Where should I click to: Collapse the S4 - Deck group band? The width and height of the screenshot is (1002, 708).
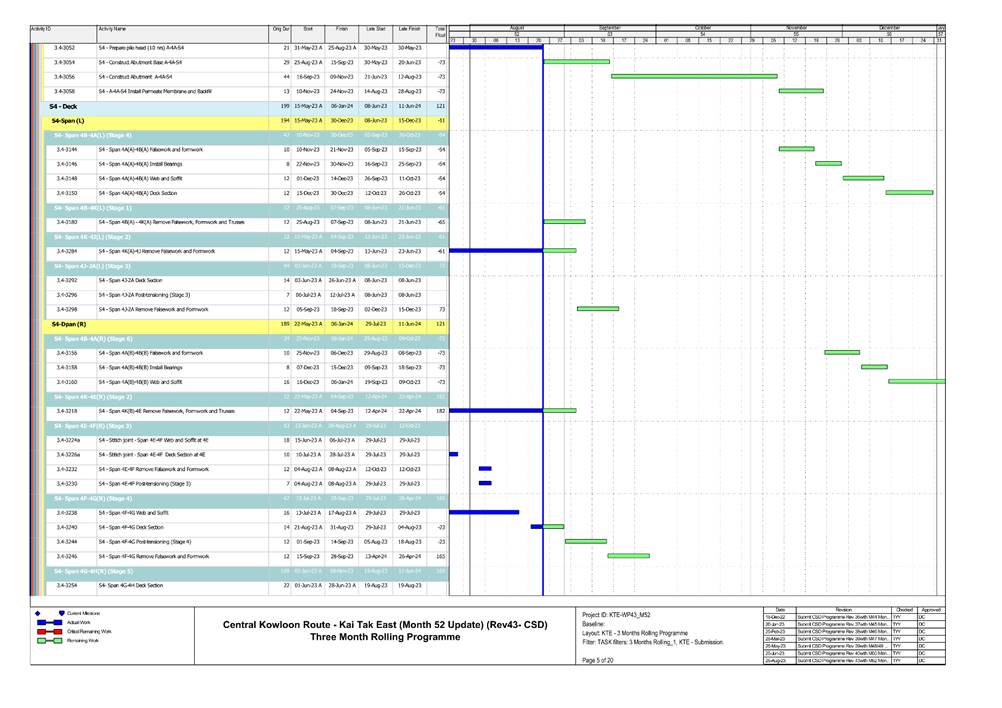click(64, 105)
